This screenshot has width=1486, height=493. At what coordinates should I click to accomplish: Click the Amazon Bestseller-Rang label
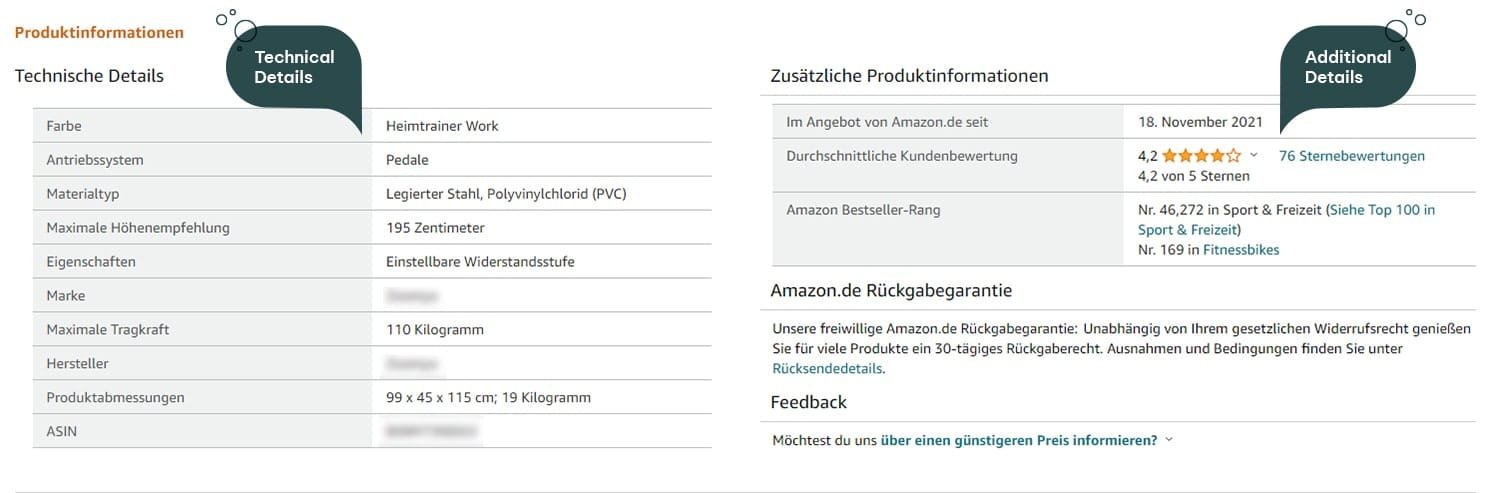point(863,210)
